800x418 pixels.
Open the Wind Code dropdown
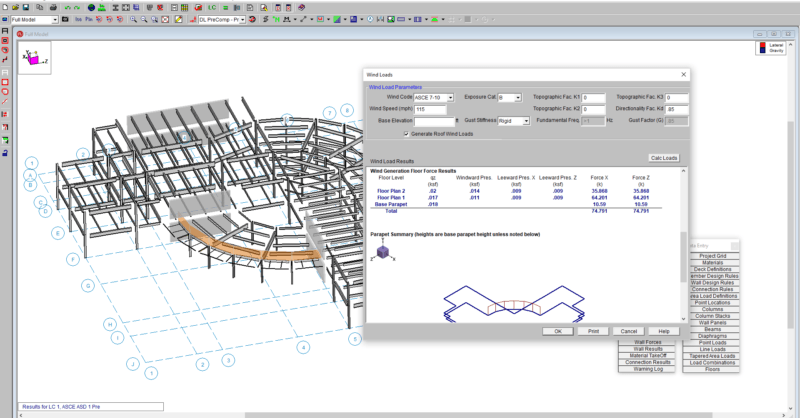coord(450,97)
